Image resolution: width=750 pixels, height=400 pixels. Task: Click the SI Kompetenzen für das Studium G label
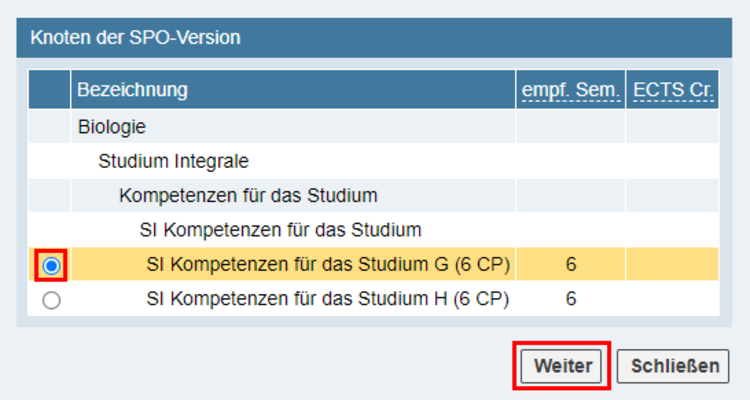pos(328,264)
